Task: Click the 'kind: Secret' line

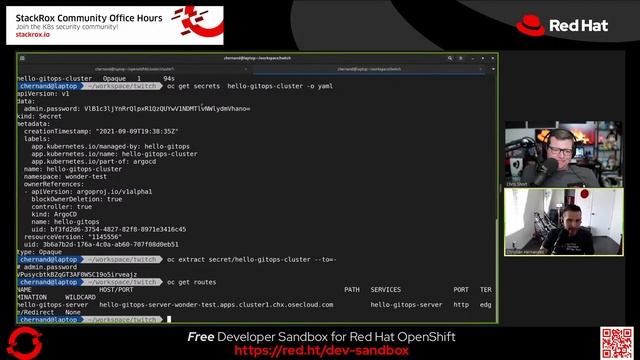Action: coord(39,116)
